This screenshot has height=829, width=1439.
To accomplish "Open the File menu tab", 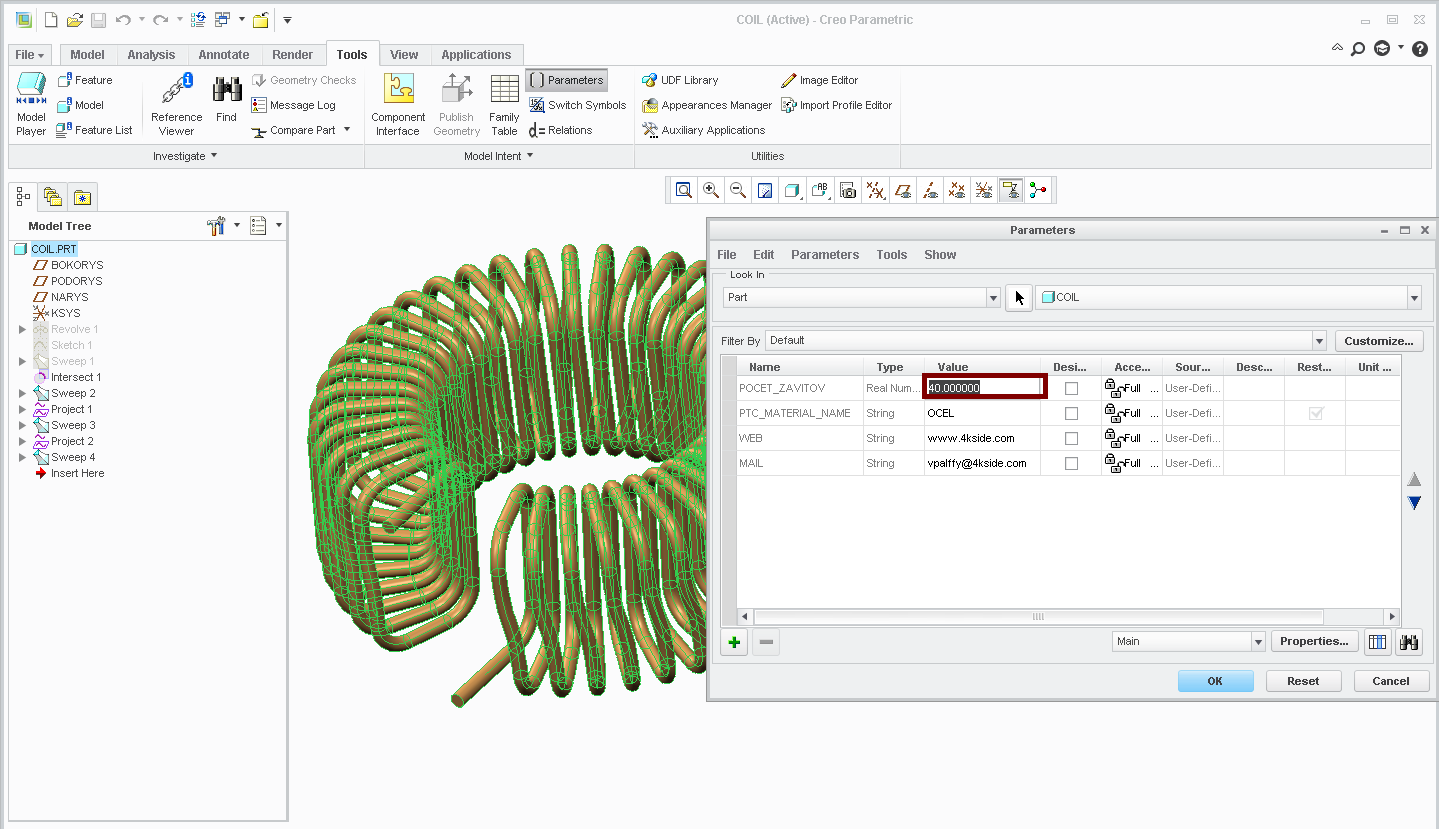I will click(30, 55).
